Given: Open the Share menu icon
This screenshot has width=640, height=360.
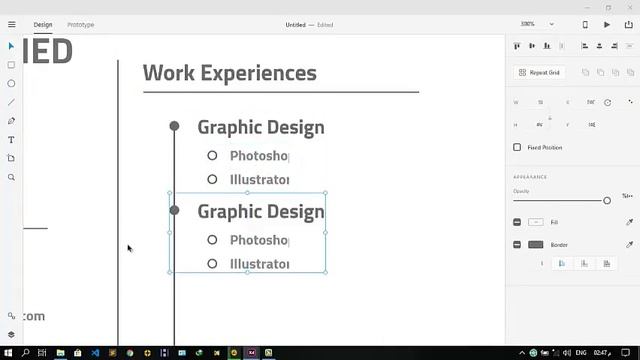Looking at the screenshot, I should click(x=629, y=24).
